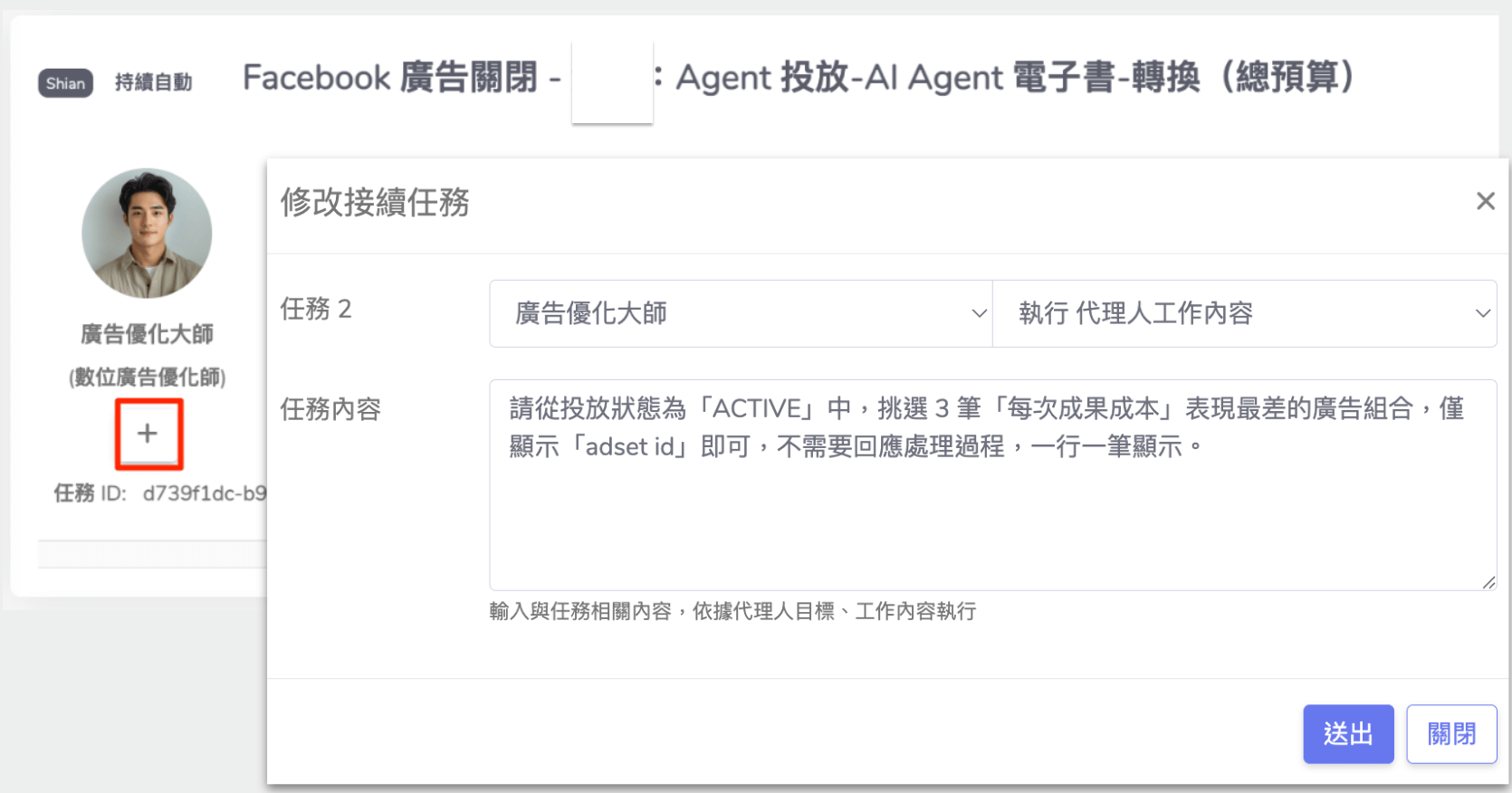Grab the textarea resize handle corner
The width and height of the screenshot is (1512, 793).
pyautogui.click(x=1488, y=582)
